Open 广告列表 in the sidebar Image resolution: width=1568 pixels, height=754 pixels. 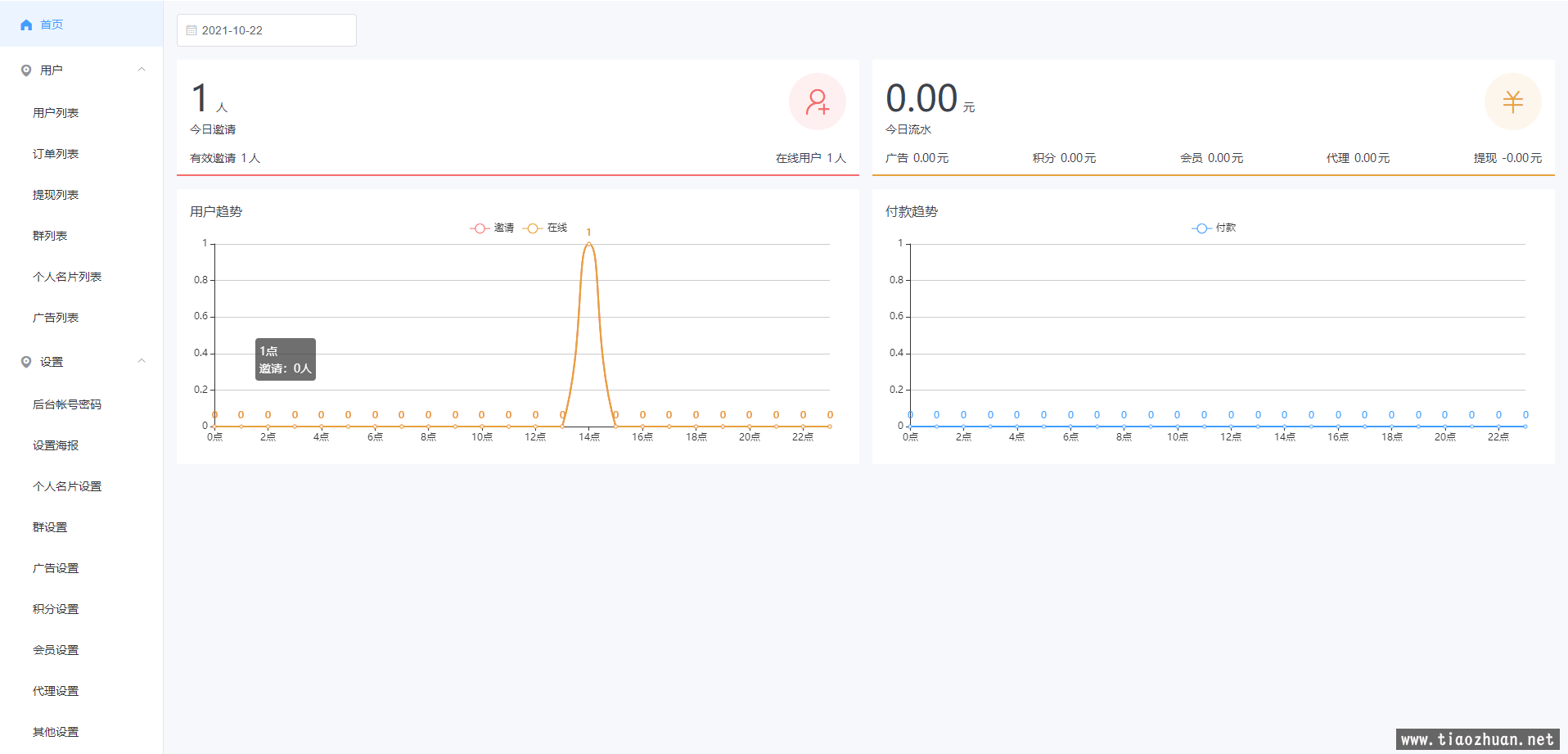click(x=56, y=318)
